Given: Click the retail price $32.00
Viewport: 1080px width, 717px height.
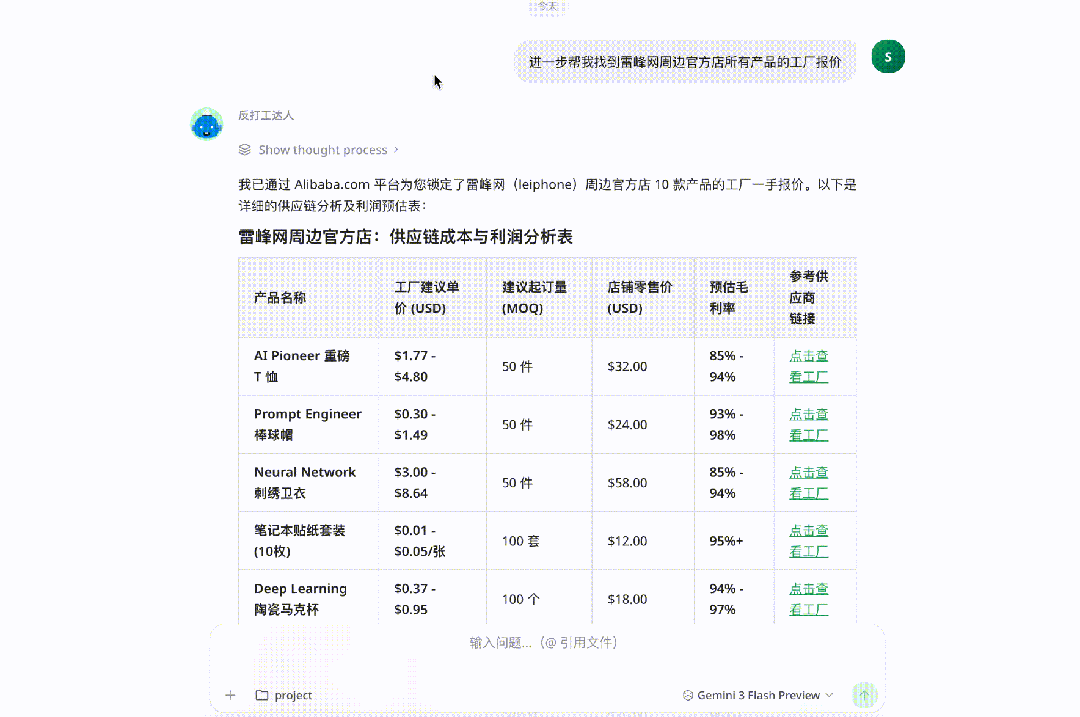Looking at the screenshot, I should point(627,366).
